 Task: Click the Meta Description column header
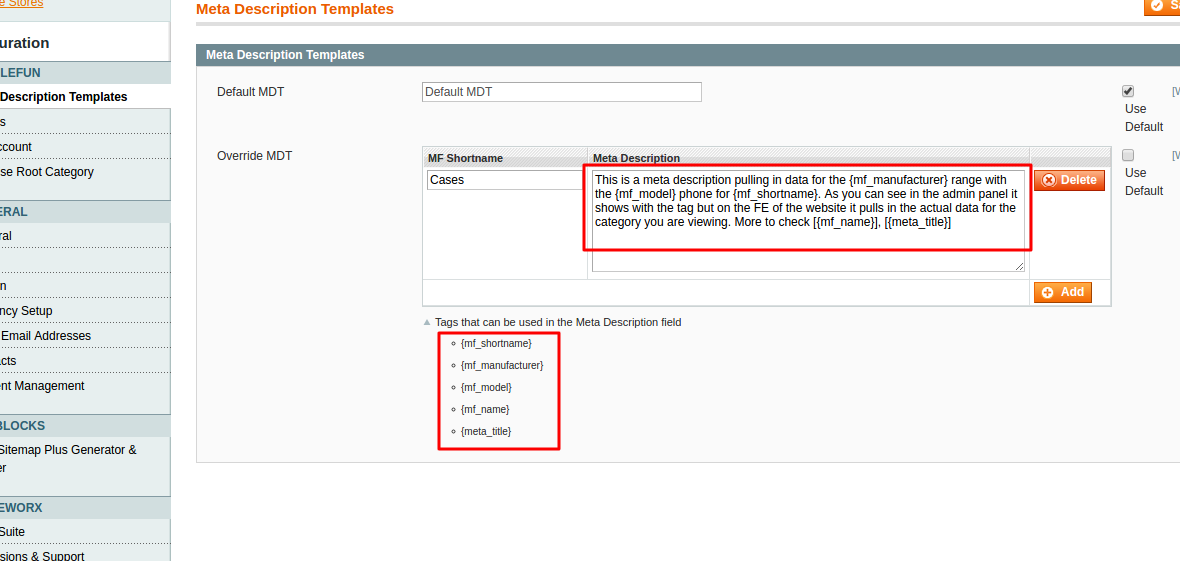tap(636, 158)
